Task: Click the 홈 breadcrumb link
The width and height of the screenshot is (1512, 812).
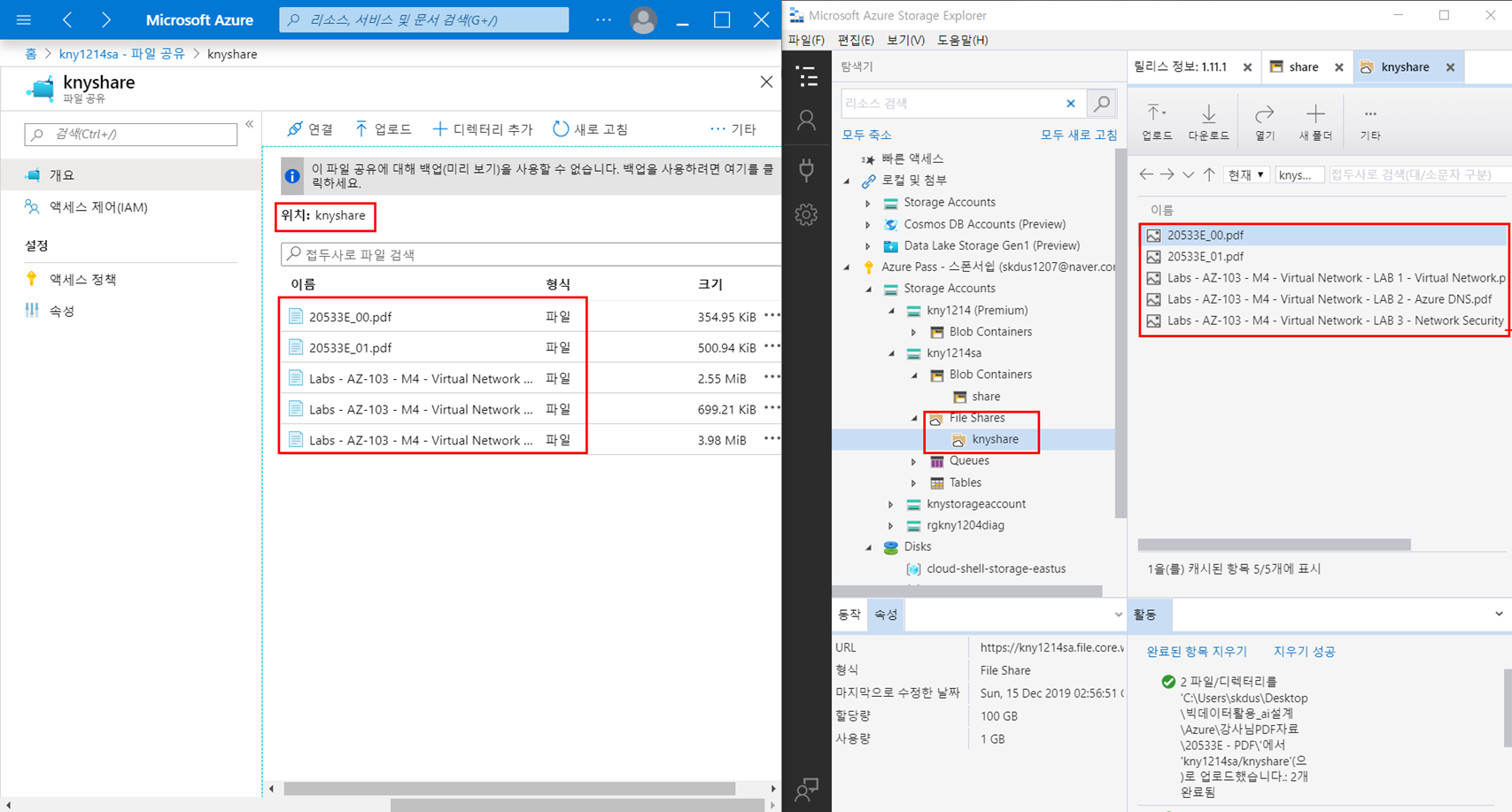Action: (x=31, y=54)
